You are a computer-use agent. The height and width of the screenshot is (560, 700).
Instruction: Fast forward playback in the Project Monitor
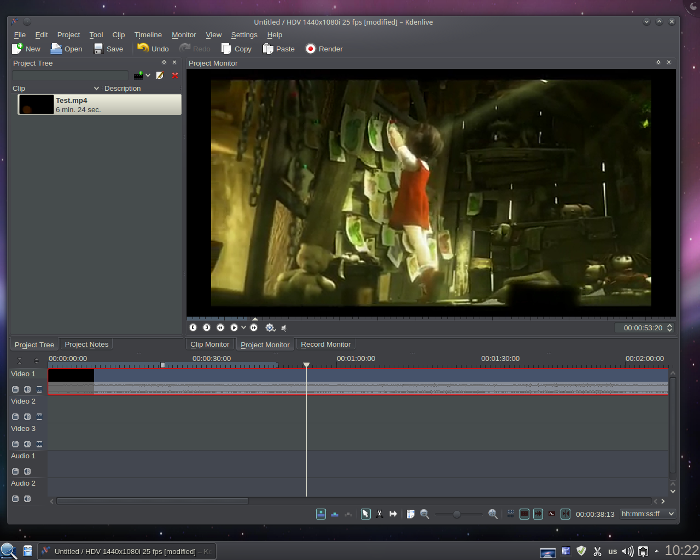pyautogui.click(x=254, y=328)
